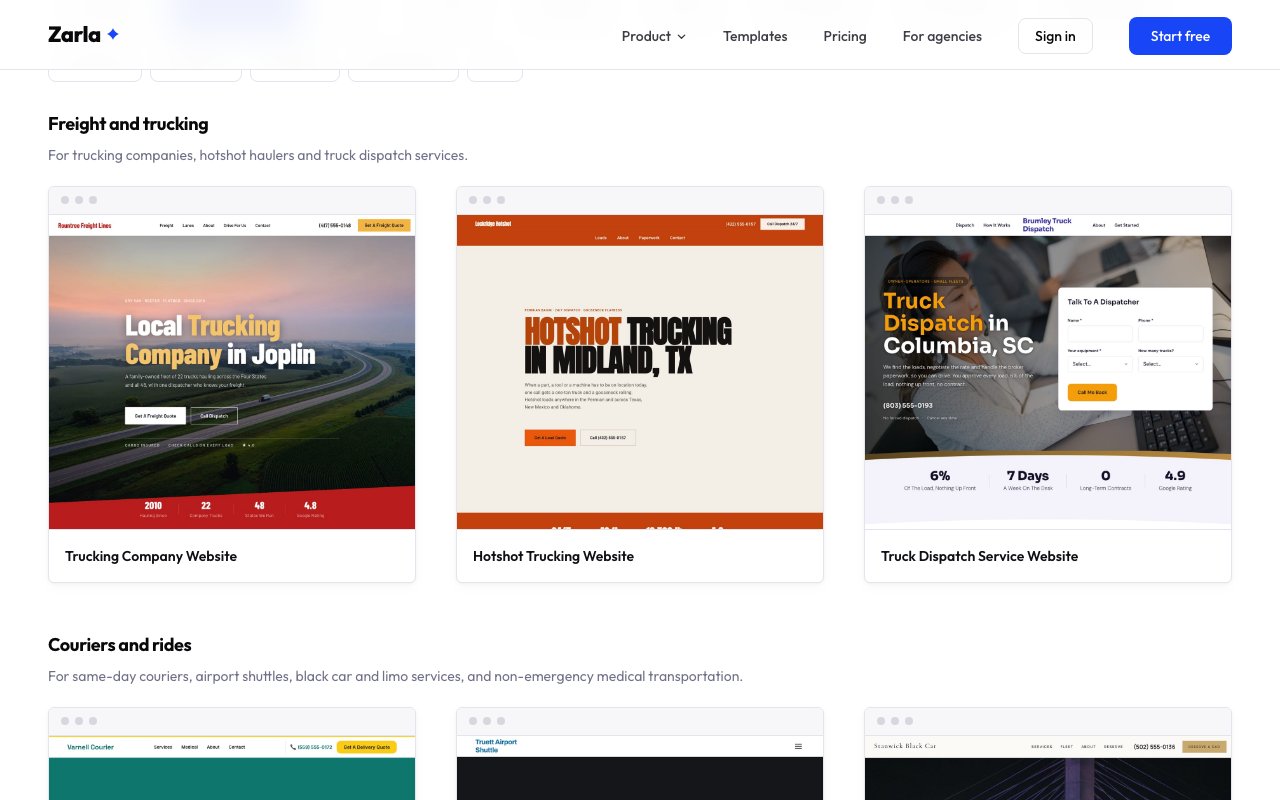The width and height of the screenshot is (1280, 800).
Task: Select For agencies in the top navigation
Action: click(x=942, y=36)
